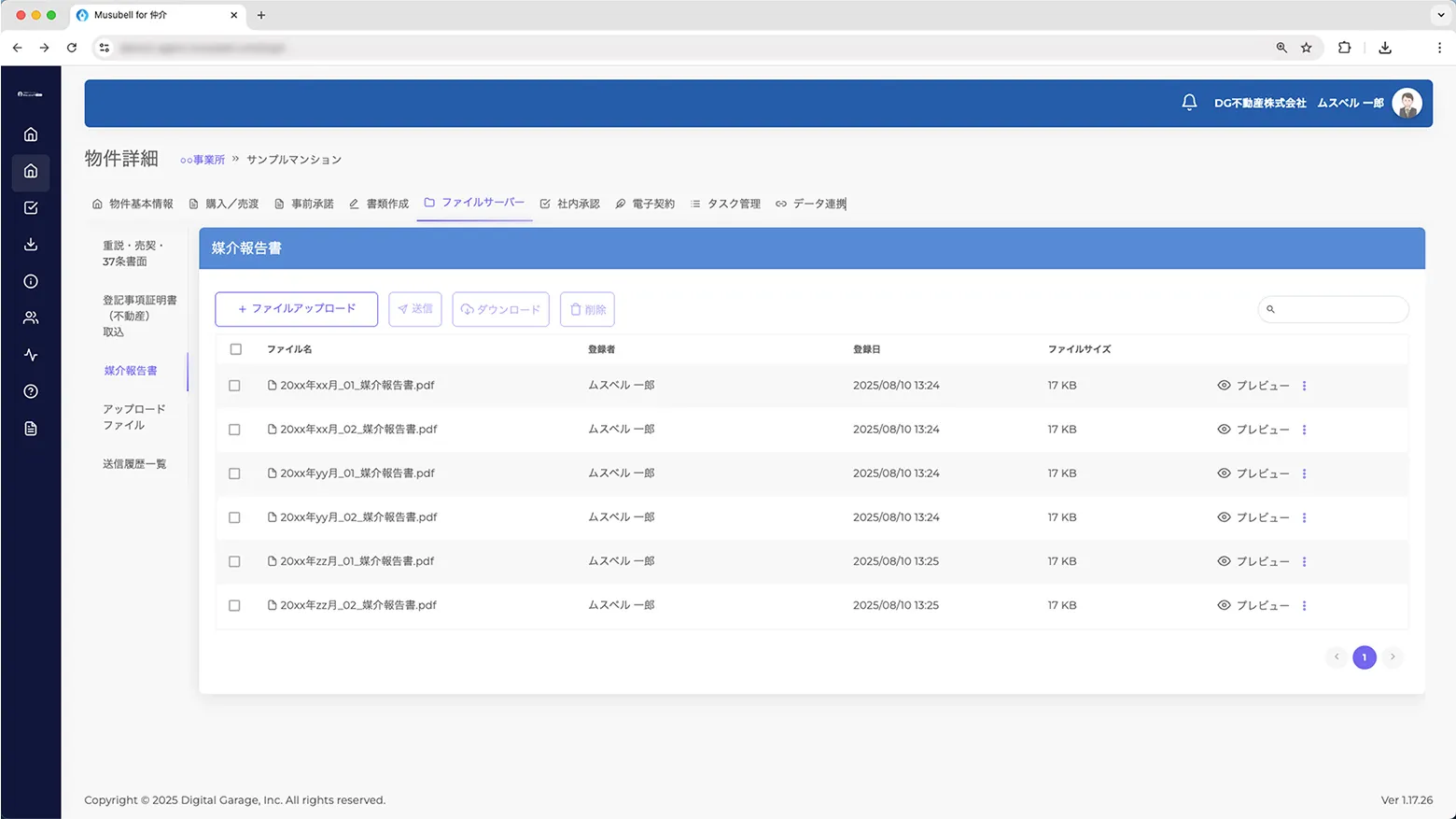Open the help question mark sidebar icon

click(x=31, y=391)
